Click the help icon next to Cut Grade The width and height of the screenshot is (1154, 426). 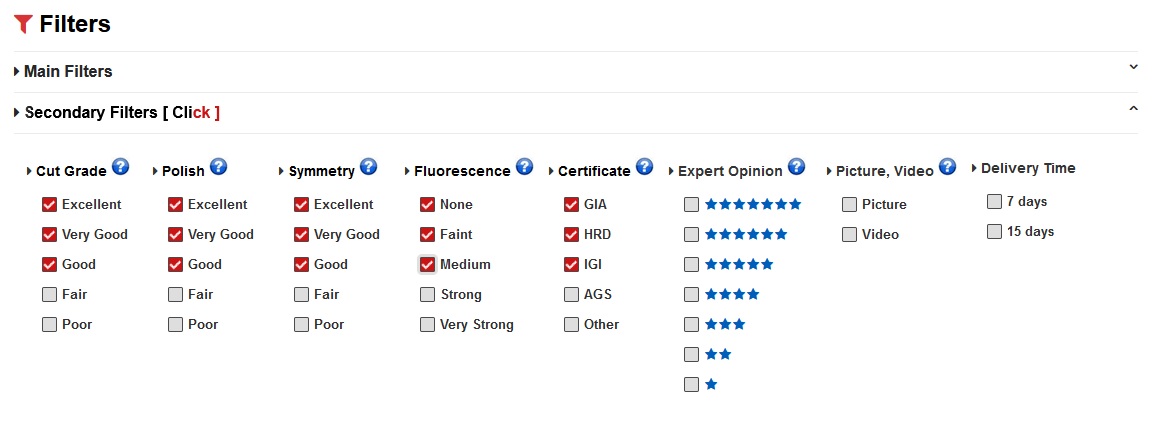coord(121,167)
